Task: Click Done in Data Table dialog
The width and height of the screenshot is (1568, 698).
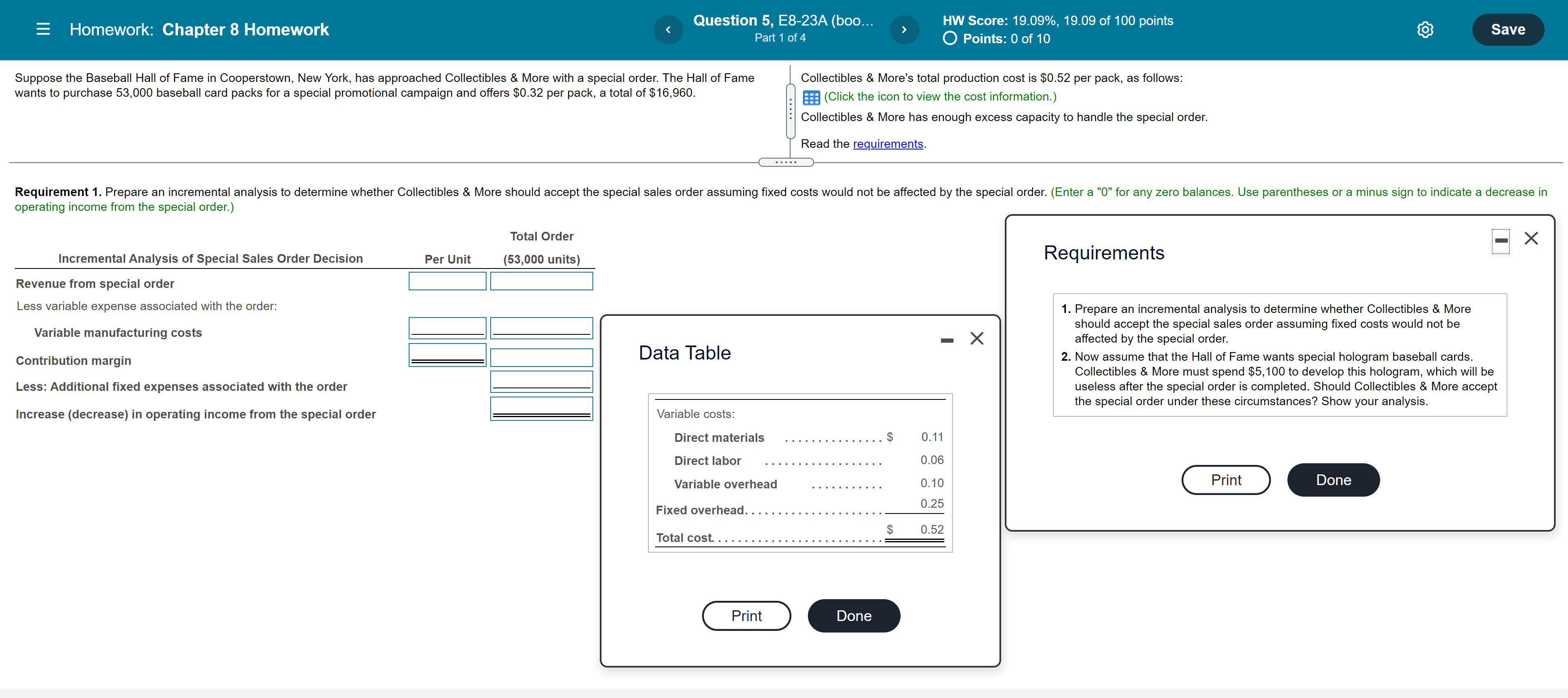Action: [x=853, y=615]
